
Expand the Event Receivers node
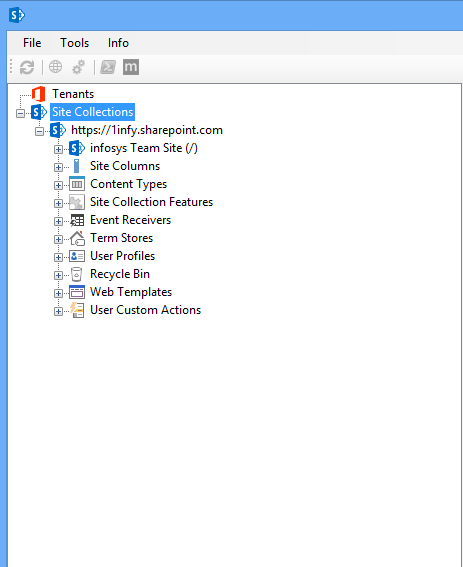(58, 221)
